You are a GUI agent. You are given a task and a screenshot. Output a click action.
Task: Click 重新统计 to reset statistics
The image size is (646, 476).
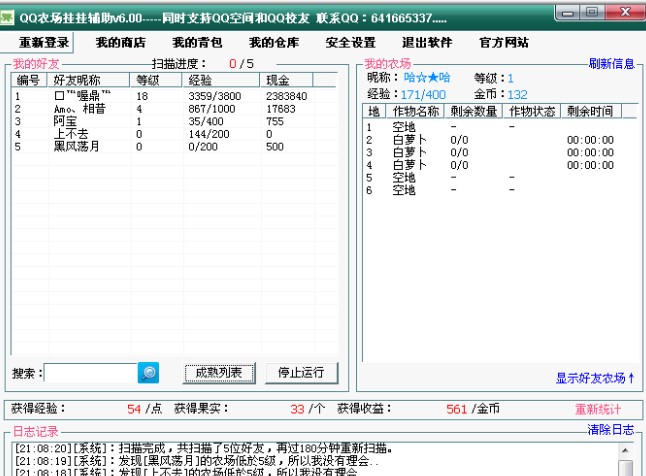pyautogui.click(x=597, y=409)
